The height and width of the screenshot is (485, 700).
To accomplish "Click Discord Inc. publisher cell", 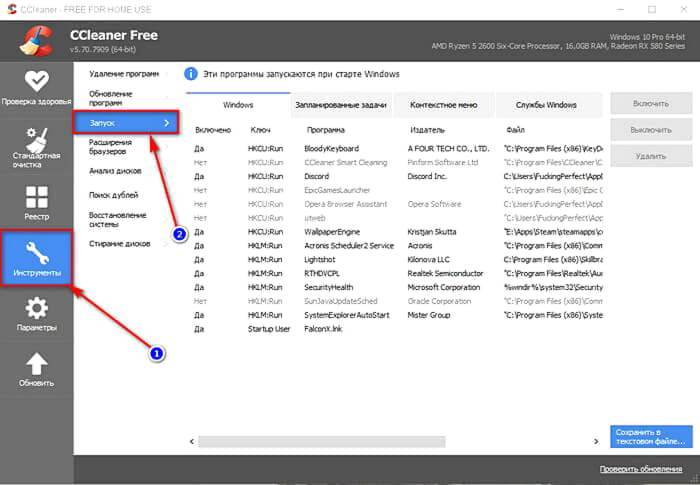I will click(427, 176).
